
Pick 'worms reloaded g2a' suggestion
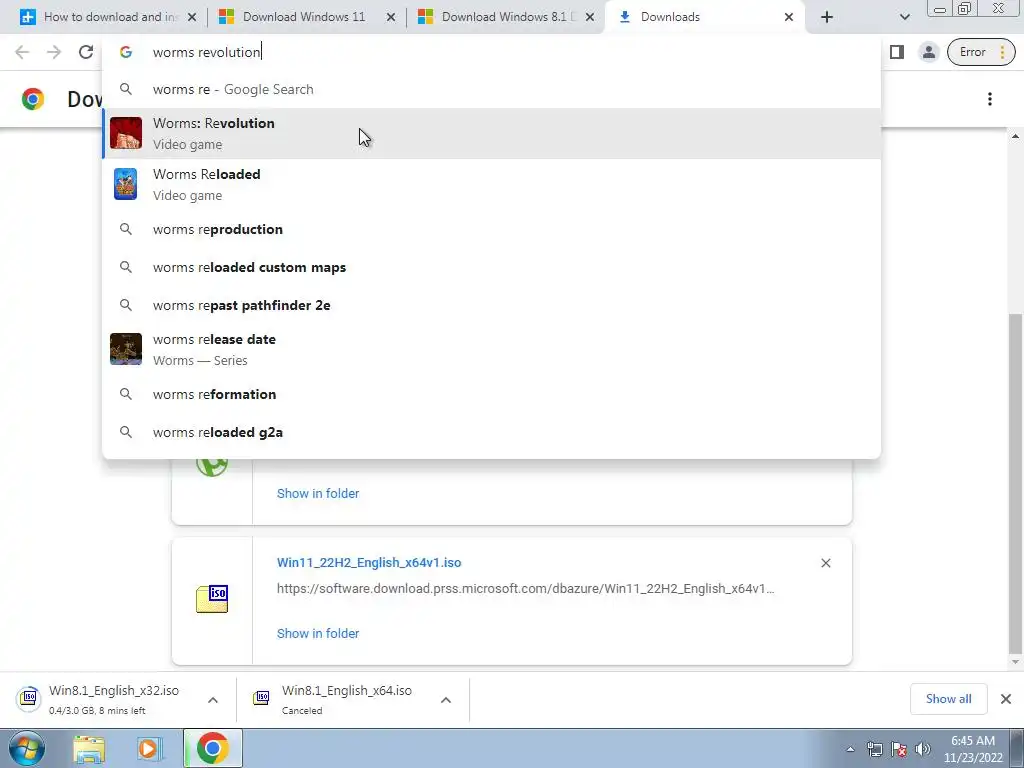tap(491, 432)
